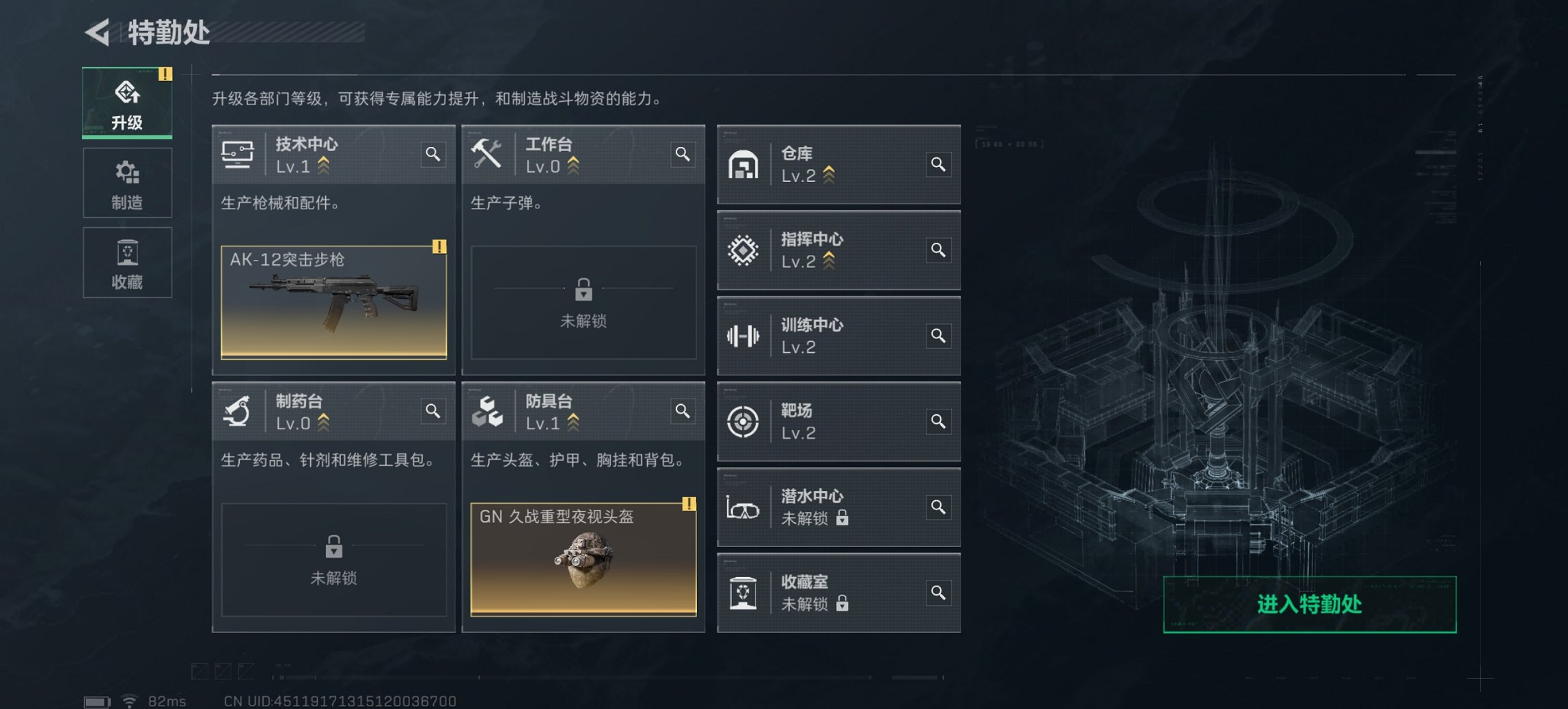
Task: Click the locked 未解锁 slot under 工作台
Action: click(583, 302)
